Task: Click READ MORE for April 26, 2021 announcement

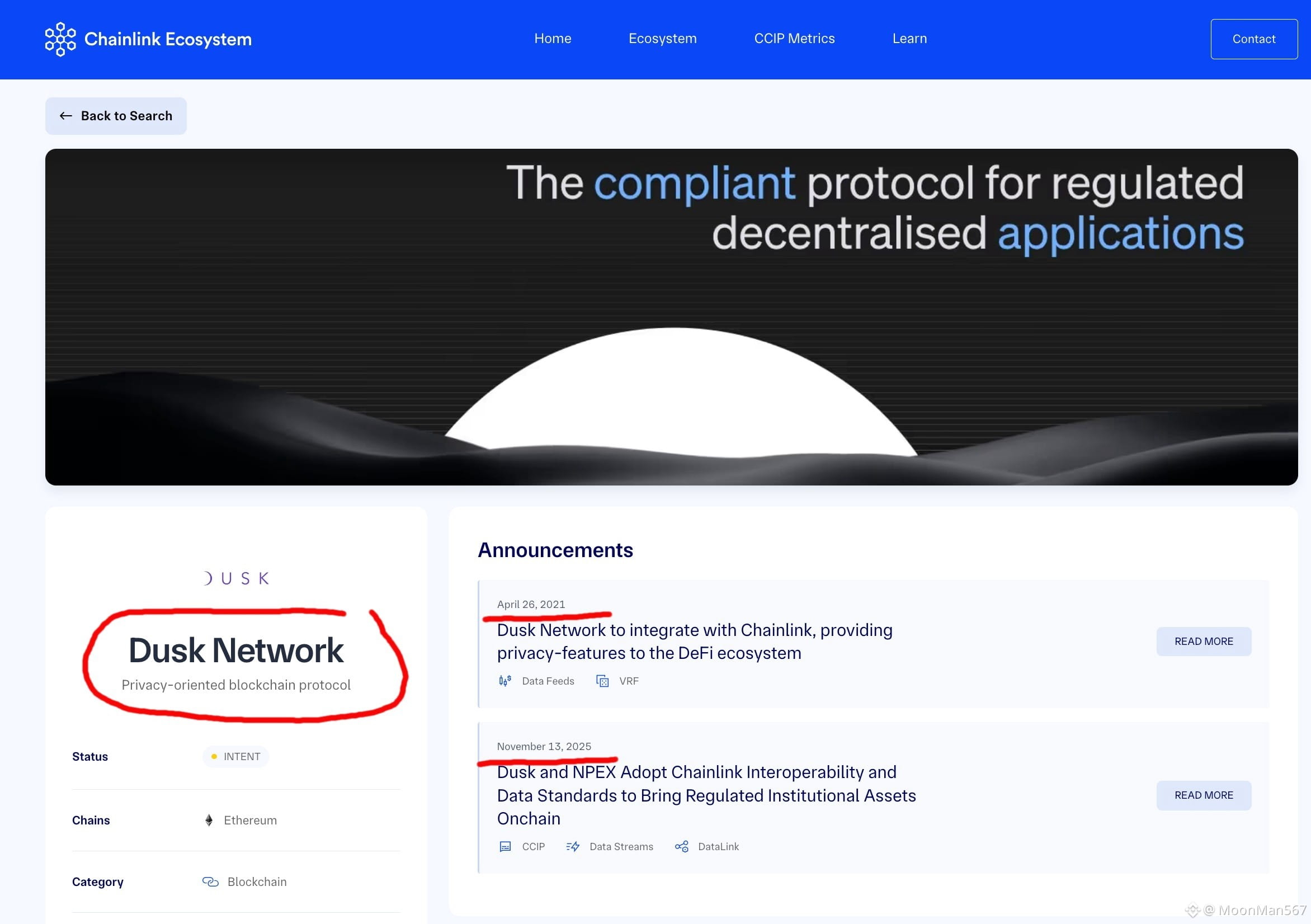Action: coord(1204,642)
